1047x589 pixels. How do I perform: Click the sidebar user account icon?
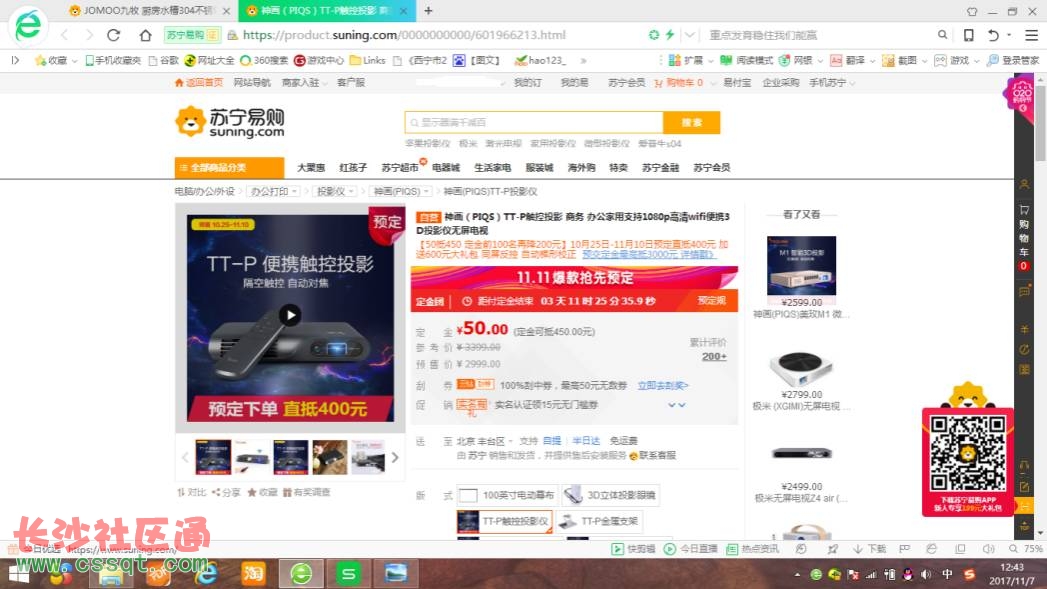point(1024,184)
